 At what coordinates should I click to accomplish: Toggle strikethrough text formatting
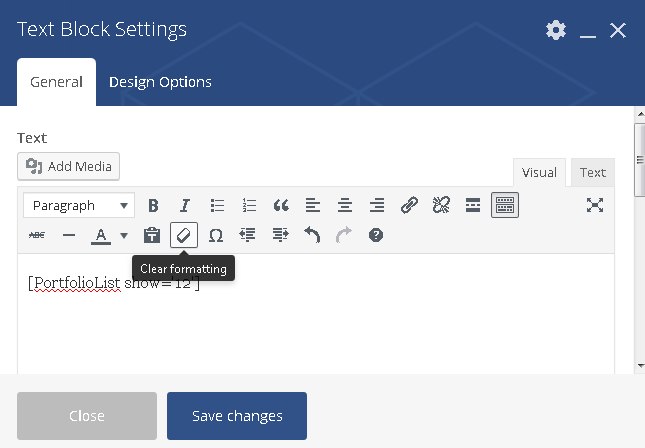(x=37, y=235)
